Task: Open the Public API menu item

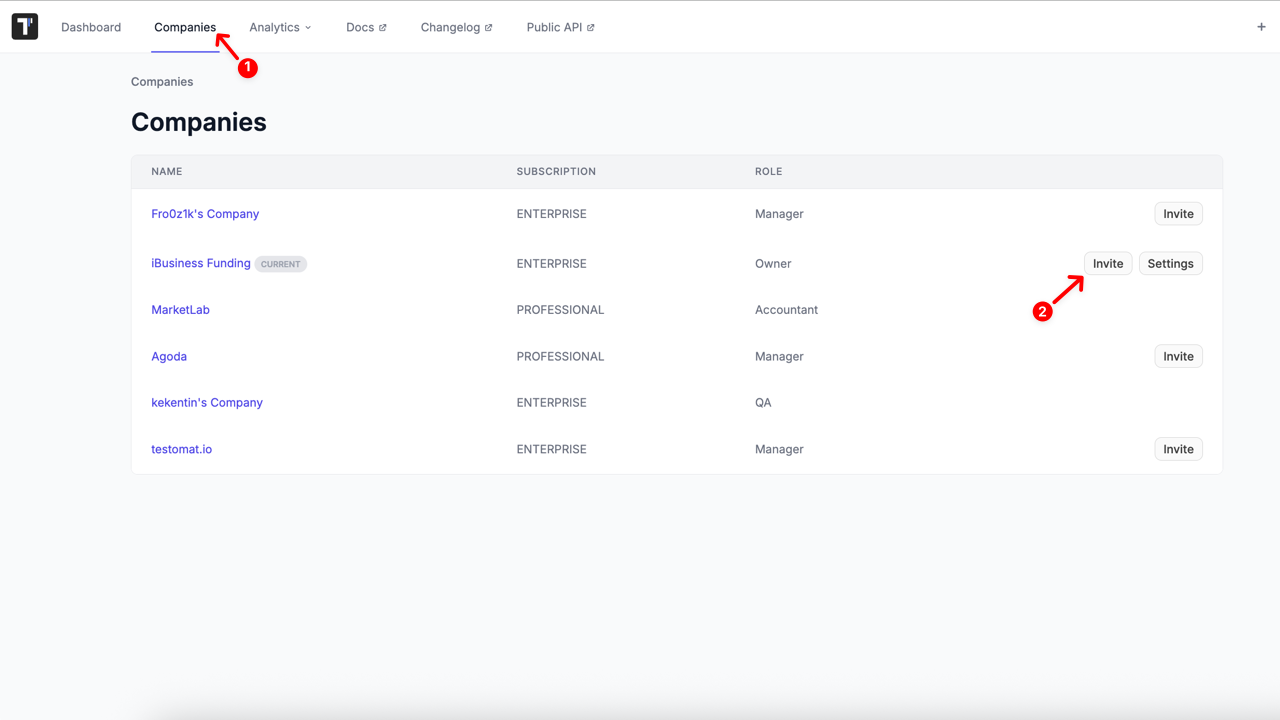Action: click(554, 27)
